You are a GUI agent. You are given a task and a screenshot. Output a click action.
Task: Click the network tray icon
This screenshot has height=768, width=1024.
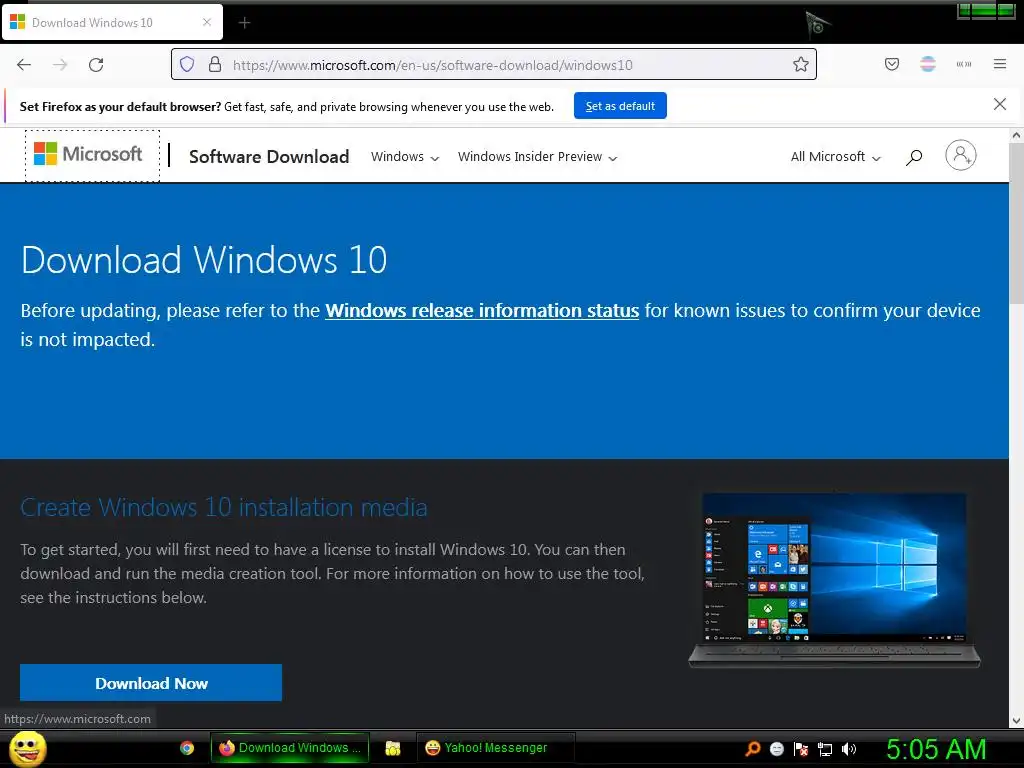click(x=825, y=749)
